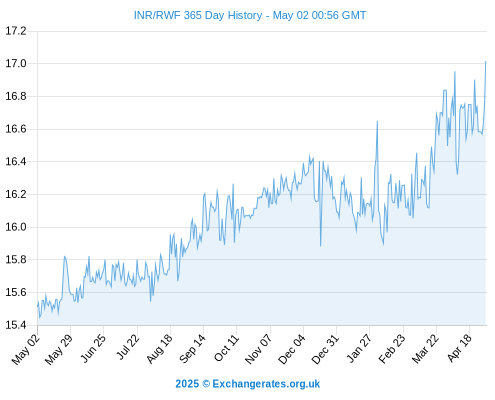The image size is (495, 400).
Task: Click the final peak point of the rate line at 17.0
Action: pyautogui.click(x=486, y=62)
